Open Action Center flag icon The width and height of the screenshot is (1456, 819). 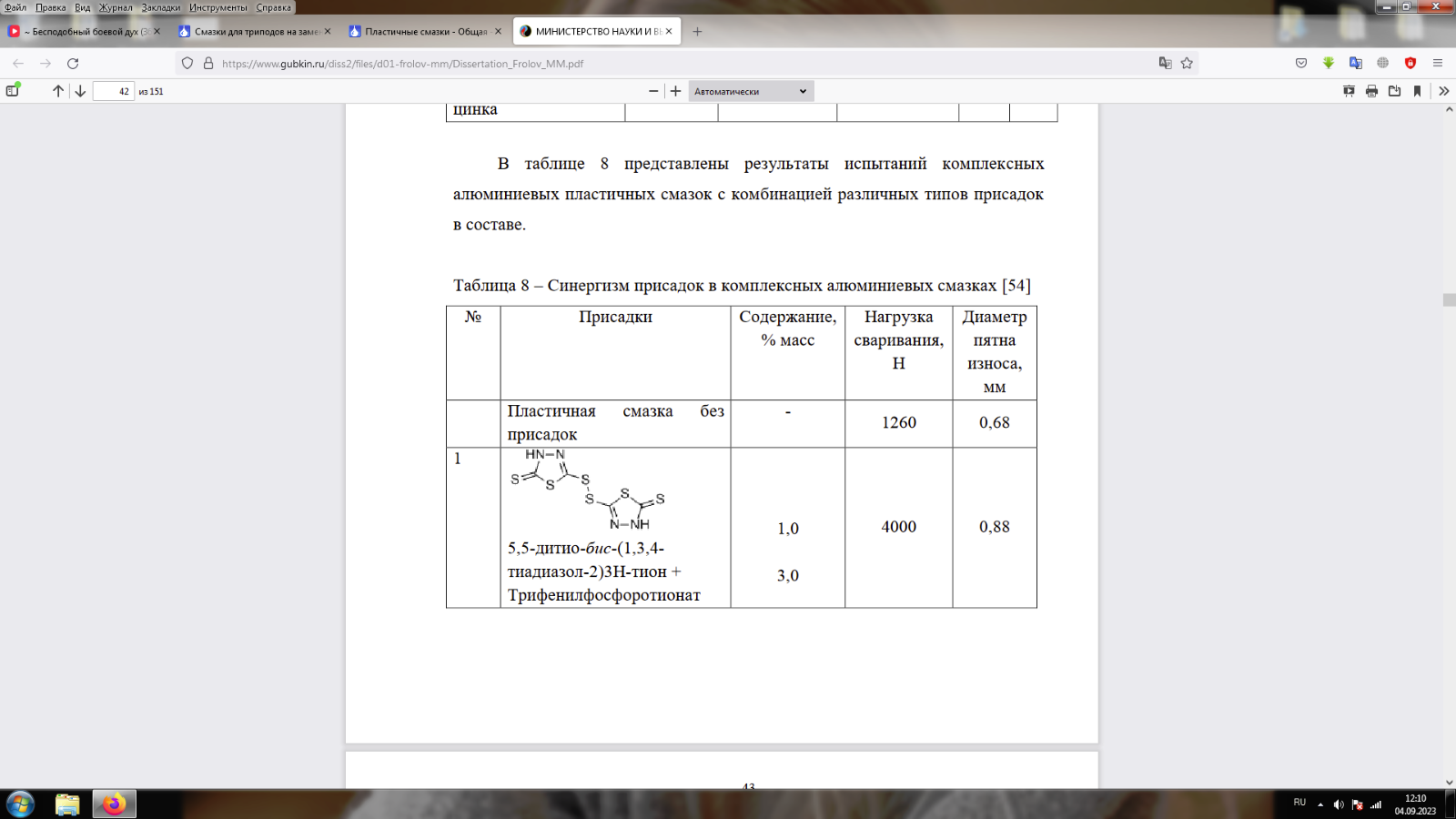coord(1358,804)
